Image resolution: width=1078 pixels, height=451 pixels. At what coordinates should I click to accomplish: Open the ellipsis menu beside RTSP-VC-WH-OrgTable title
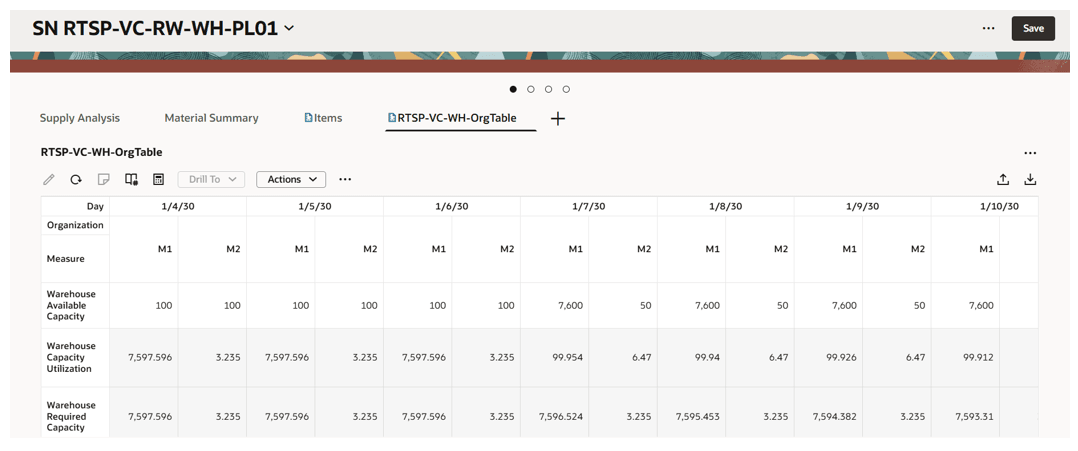1029,153
